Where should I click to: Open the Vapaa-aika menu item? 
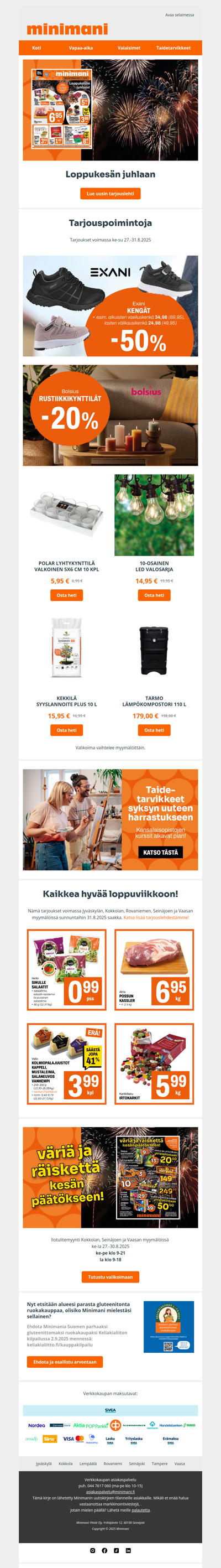(81, 48)
